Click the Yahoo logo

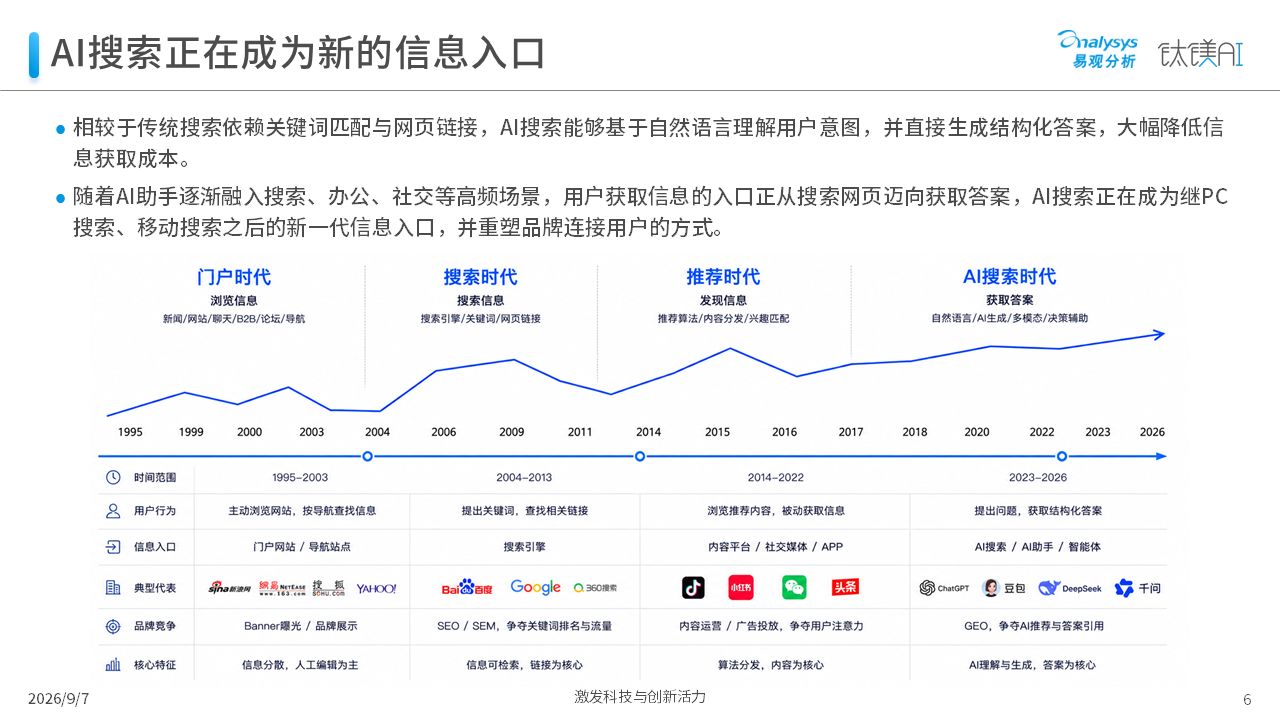pos(376,588)
